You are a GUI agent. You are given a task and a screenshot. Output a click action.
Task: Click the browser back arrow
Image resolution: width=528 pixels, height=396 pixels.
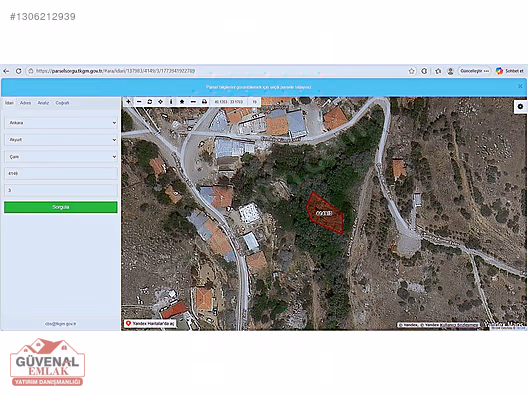coord(6,71)
